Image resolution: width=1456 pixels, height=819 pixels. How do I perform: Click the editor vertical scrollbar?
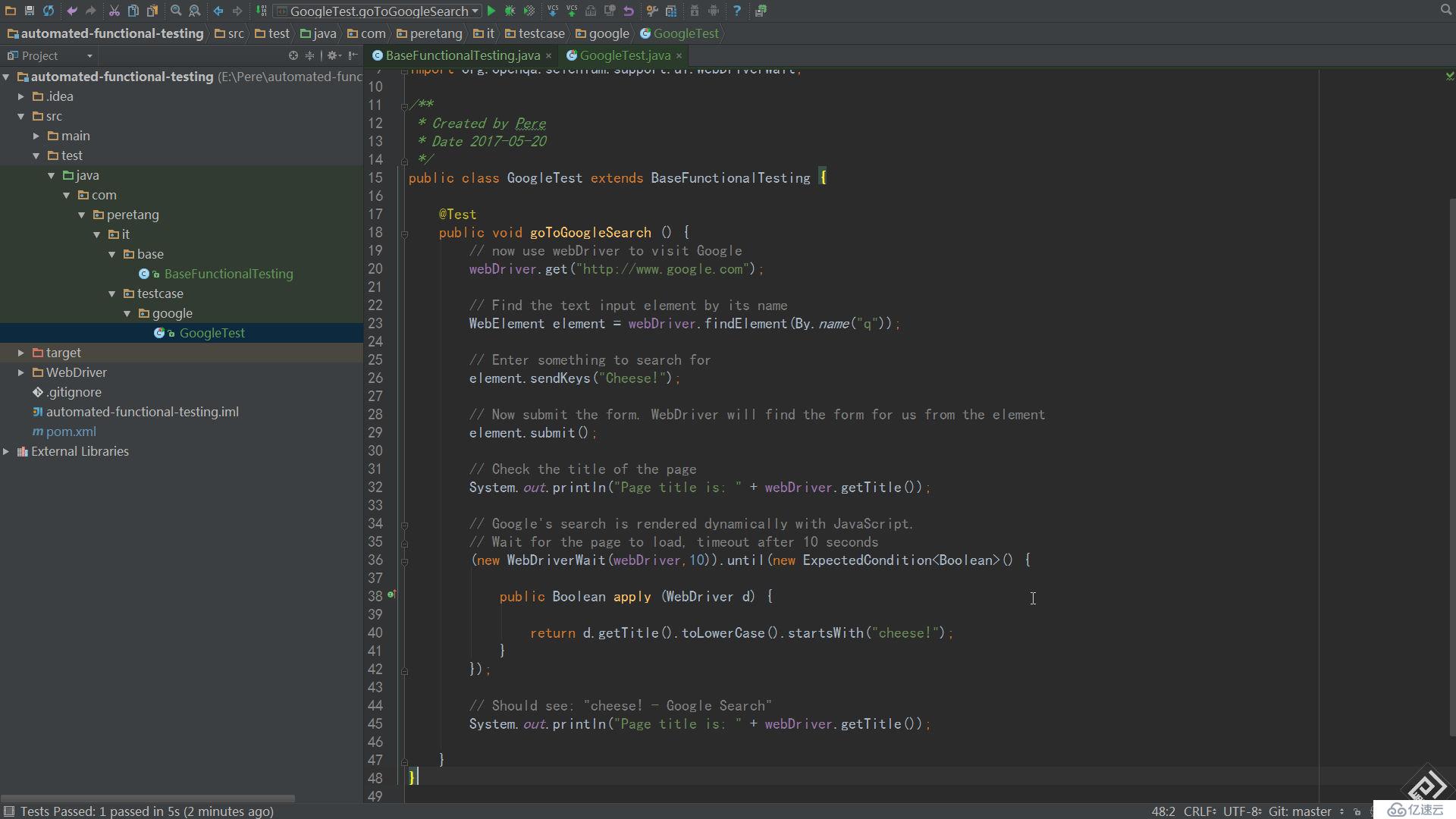tap(1451, 467)
